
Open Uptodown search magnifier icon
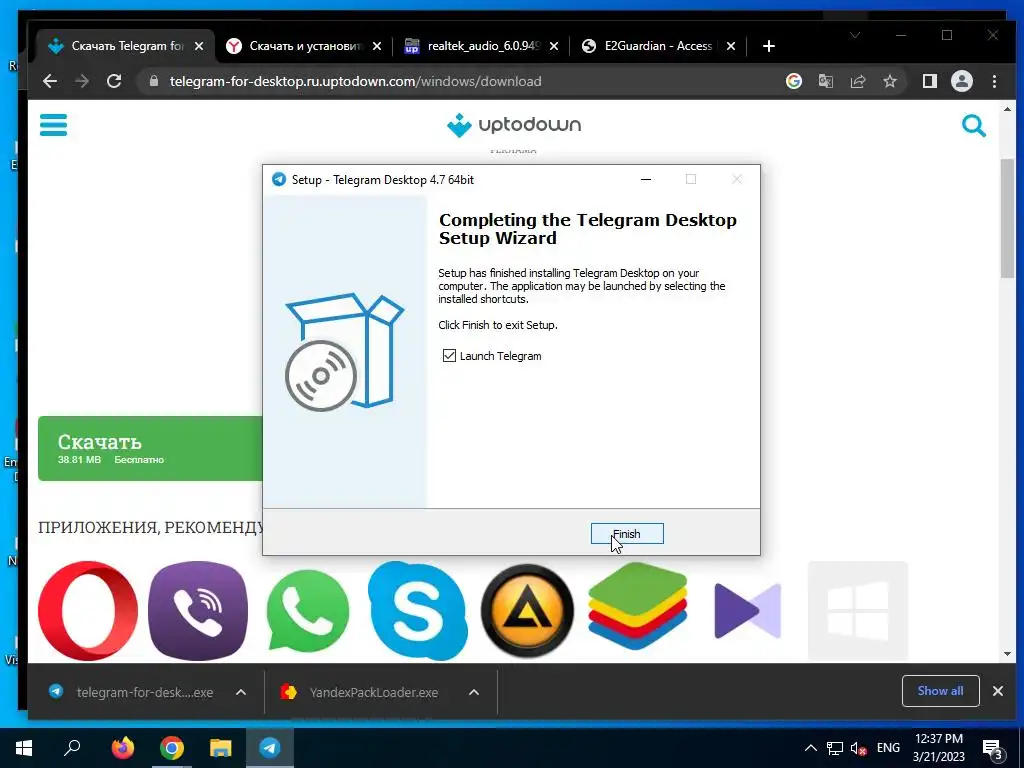click(x=973, y=125)
